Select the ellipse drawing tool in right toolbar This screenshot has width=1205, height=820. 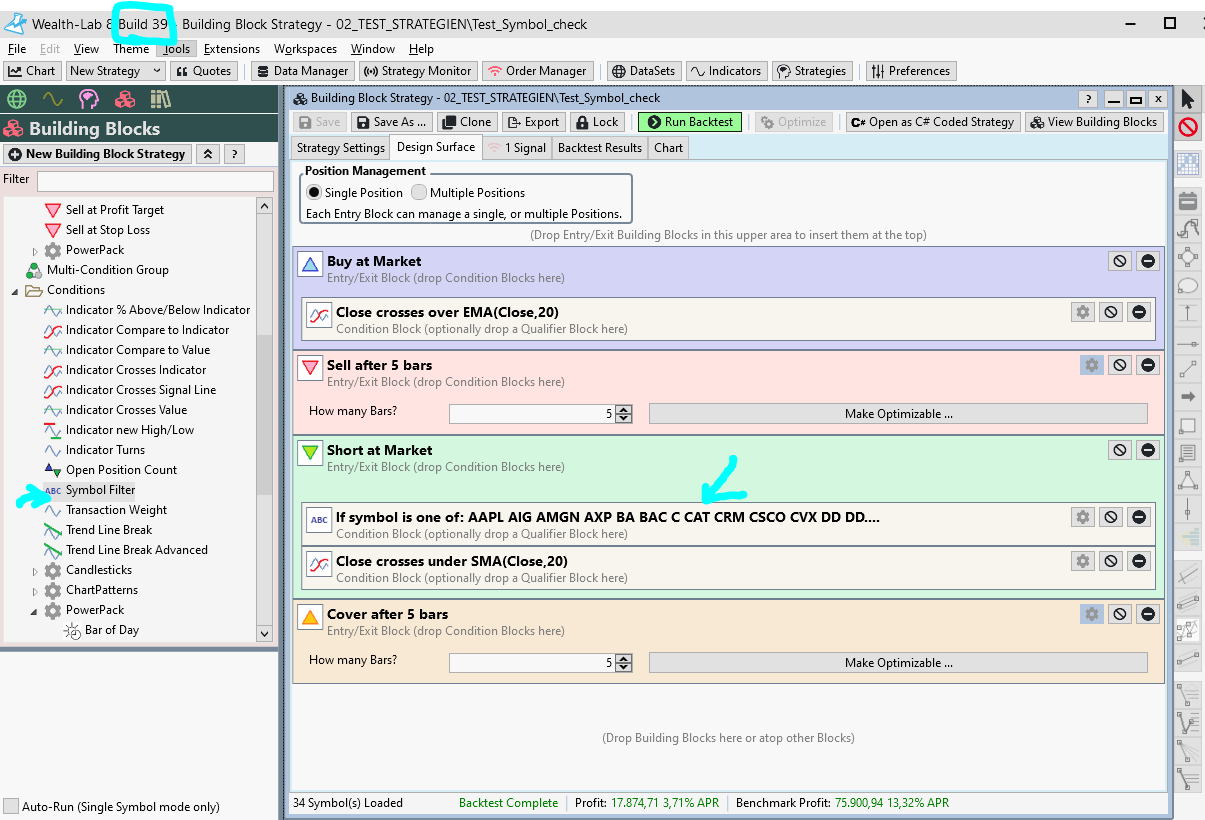click(x=1188, y=285)
